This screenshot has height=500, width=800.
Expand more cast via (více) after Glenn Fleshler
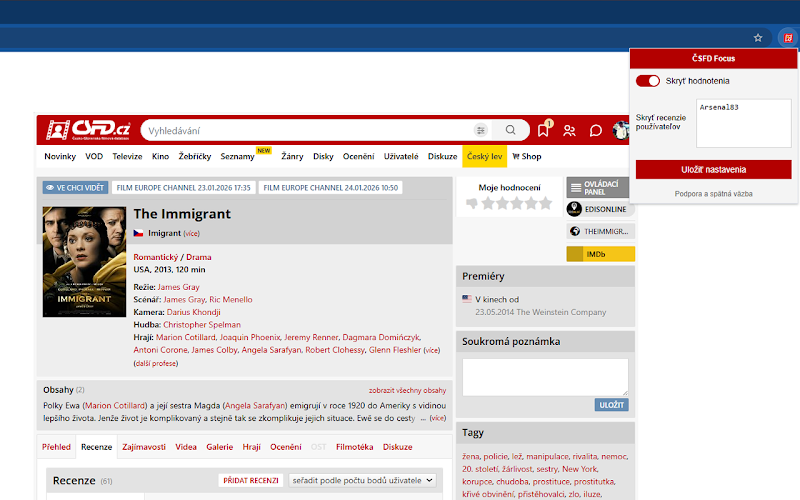pos(431,351)
